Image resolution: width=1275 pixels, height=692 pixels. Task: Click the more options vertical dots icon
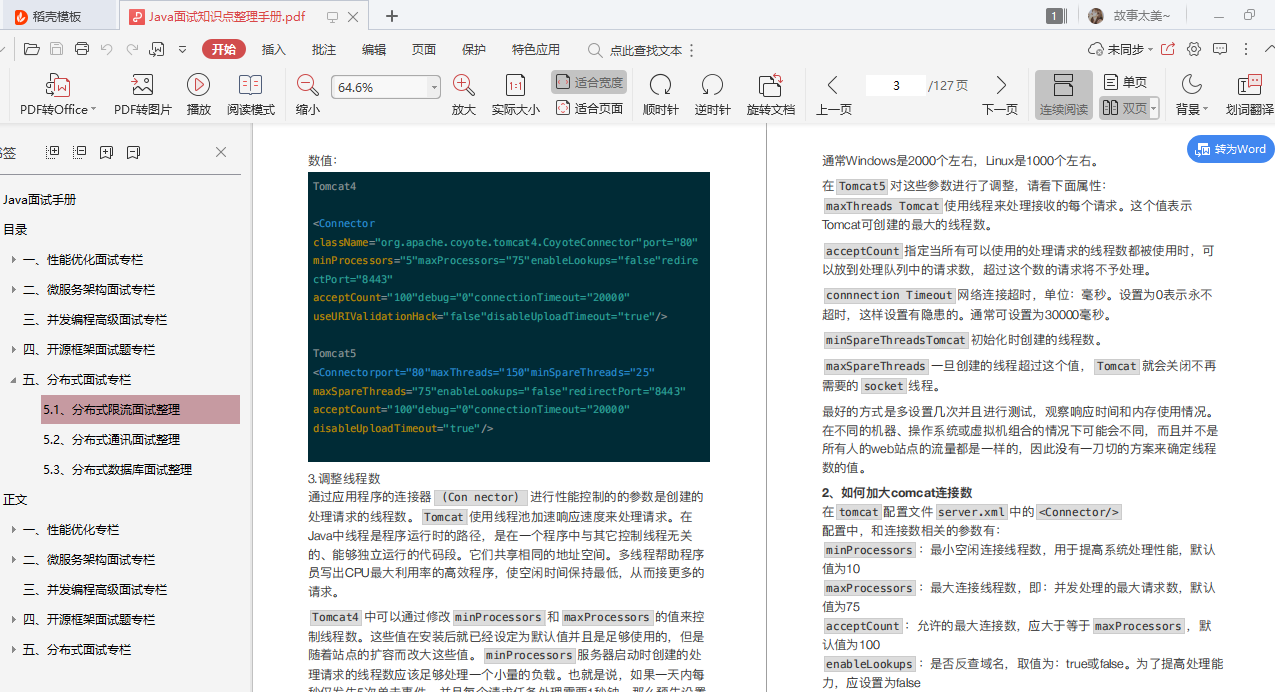[x=1246, y=49]
